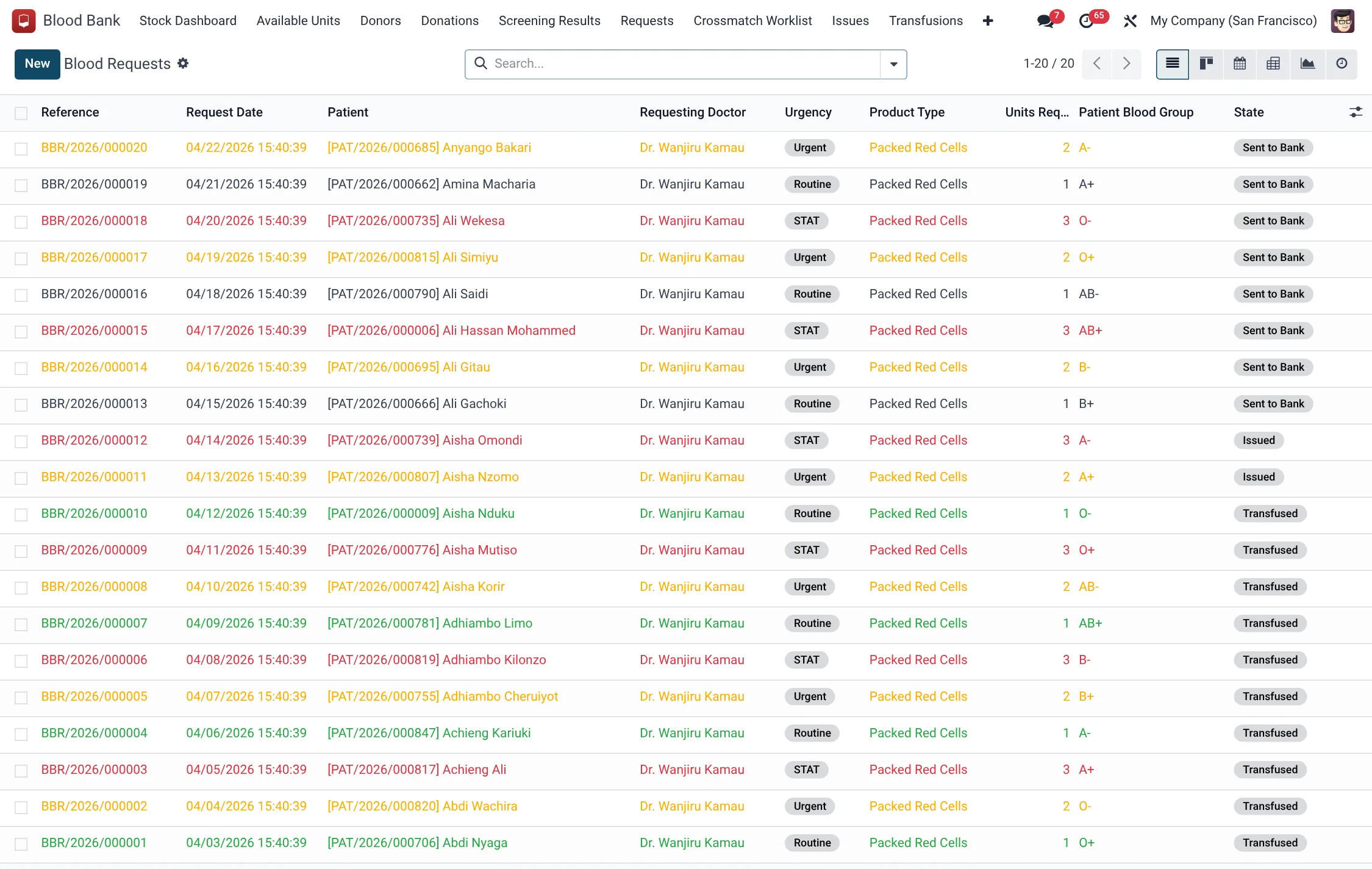Sort by the Reference column header

click(x=70, y=112)
